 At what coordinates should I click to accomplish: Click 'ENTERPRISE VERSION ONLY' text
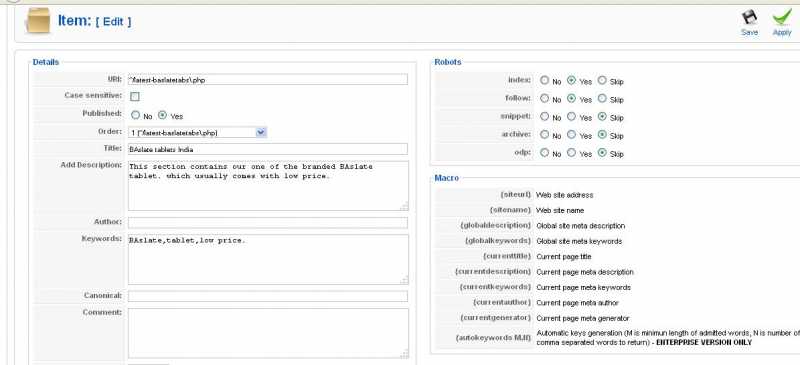pos(704,342)
